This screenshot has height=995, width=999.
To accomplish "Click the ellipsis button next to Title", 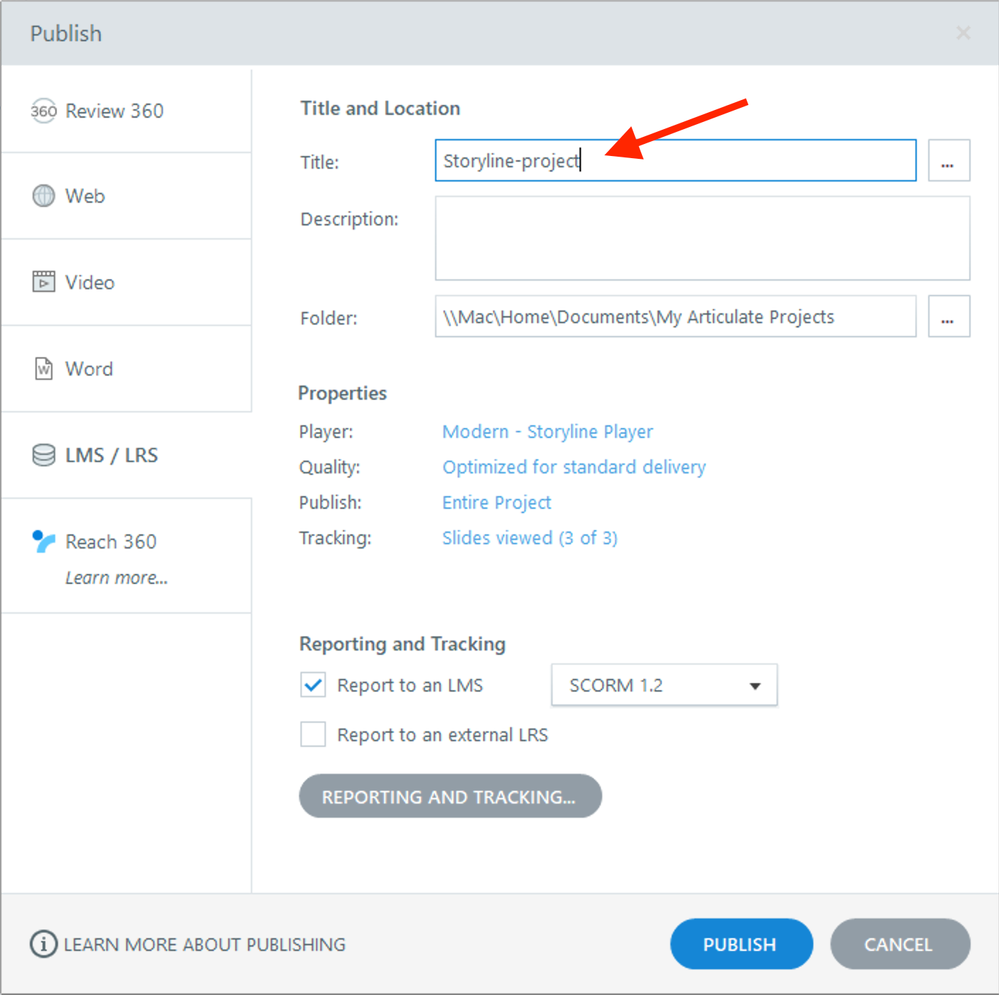I will pos(948,161).
